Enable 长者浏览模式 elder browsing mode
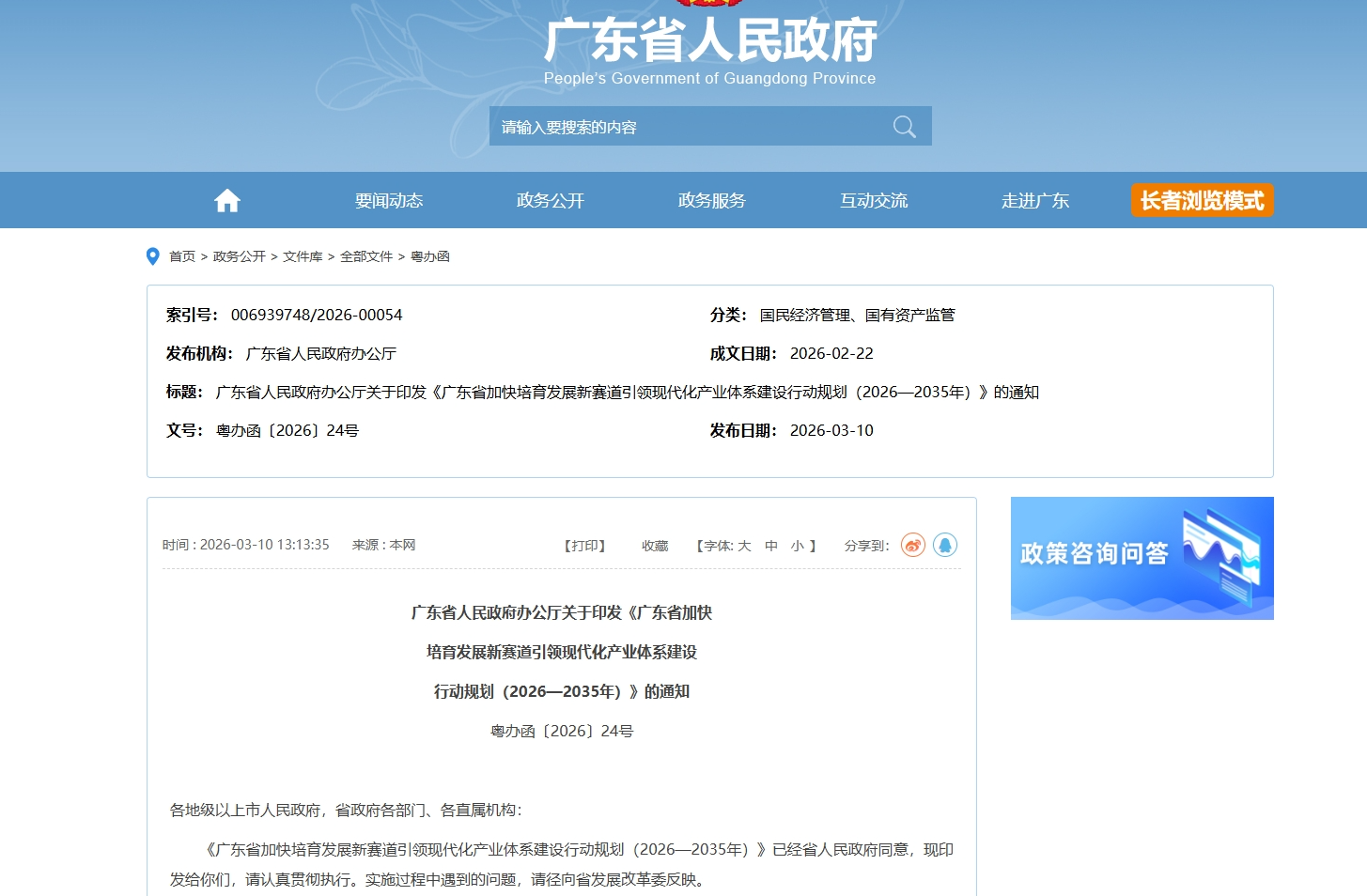Screen dimensions: 1367x896 coord(1202,200)
